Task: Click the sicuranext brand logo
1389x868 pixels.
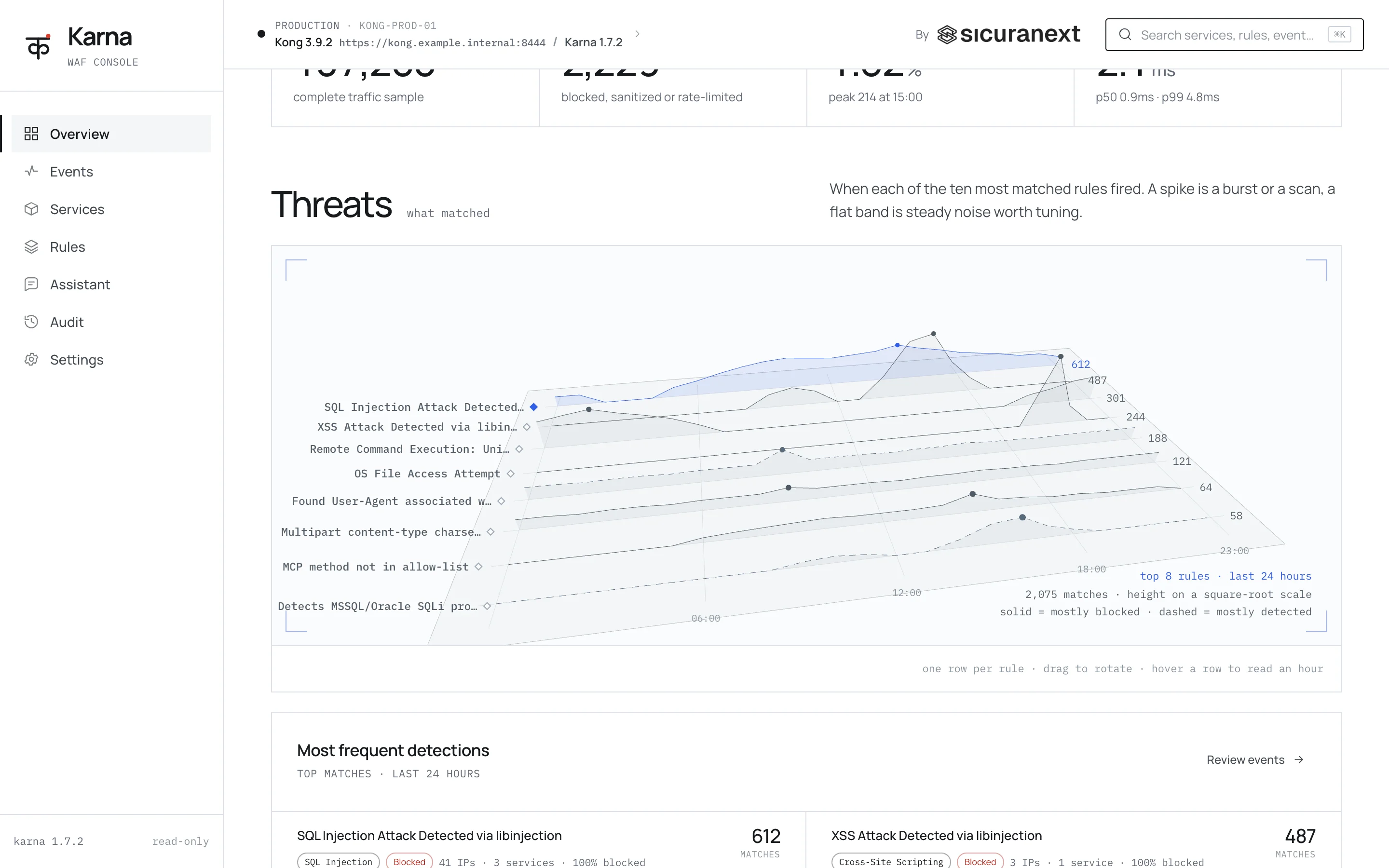Action: (x=1009, y=34)
